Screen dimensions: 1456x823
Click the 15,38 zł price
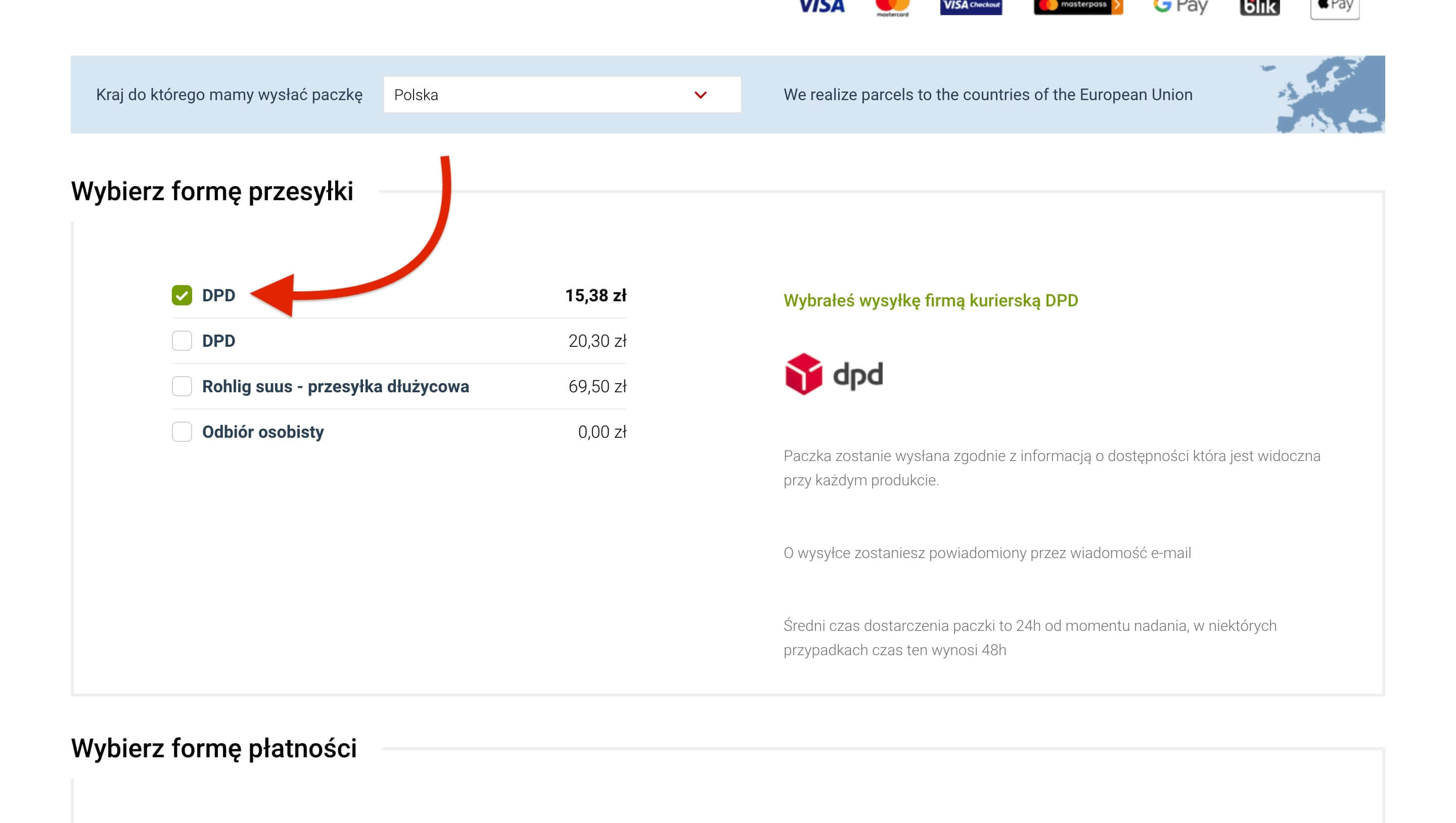[596, 296]
